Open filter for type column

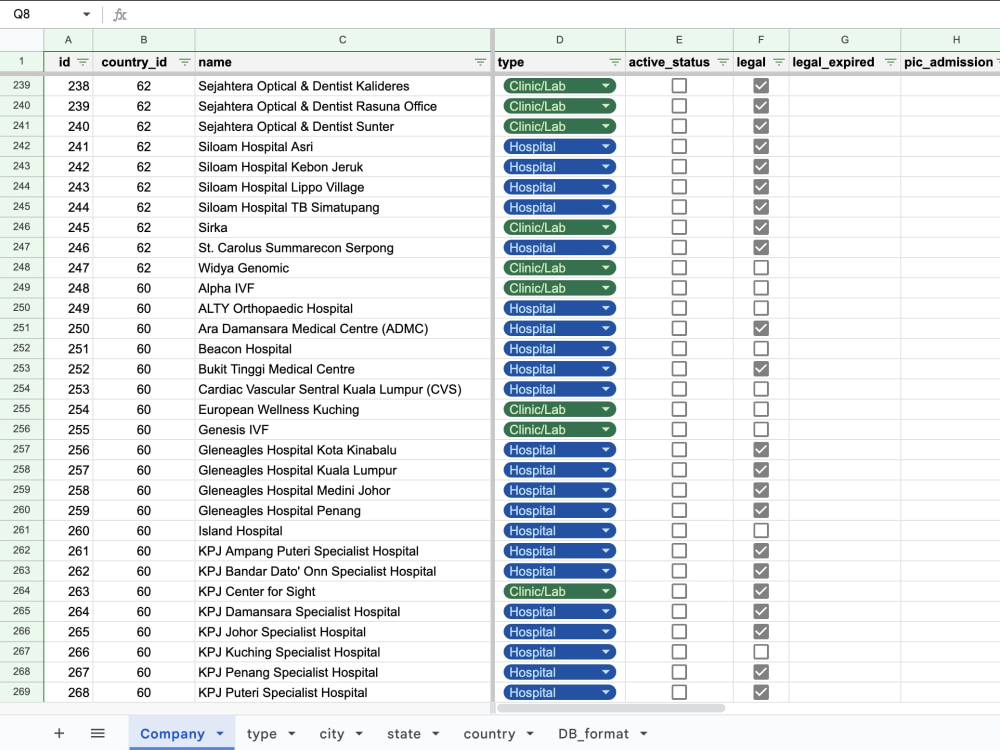[615, 62]
